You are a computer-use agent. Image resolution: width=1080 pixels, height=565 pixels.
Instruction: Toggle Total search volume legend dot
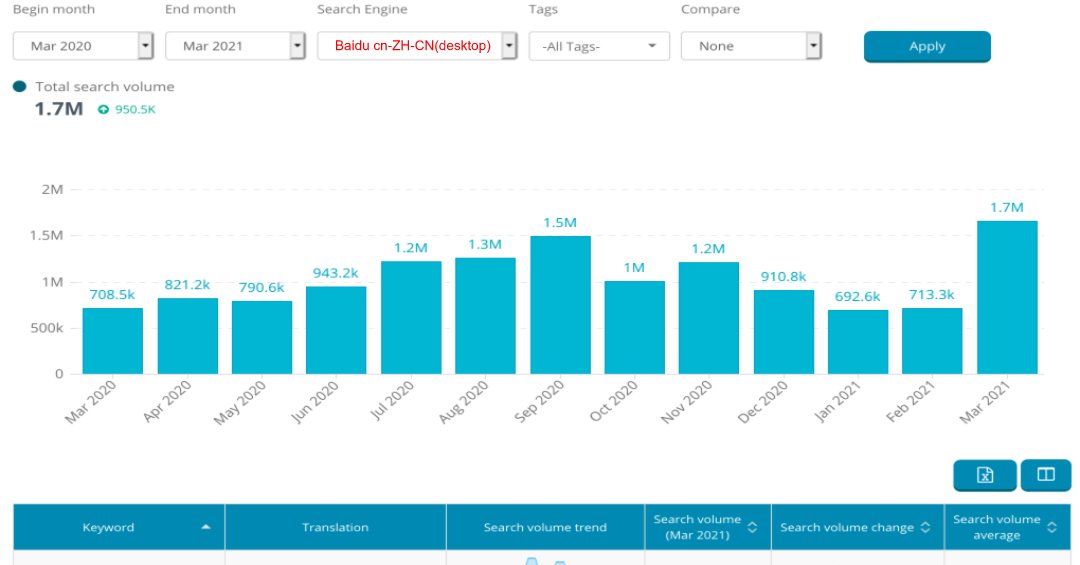(x=20, y=87)
